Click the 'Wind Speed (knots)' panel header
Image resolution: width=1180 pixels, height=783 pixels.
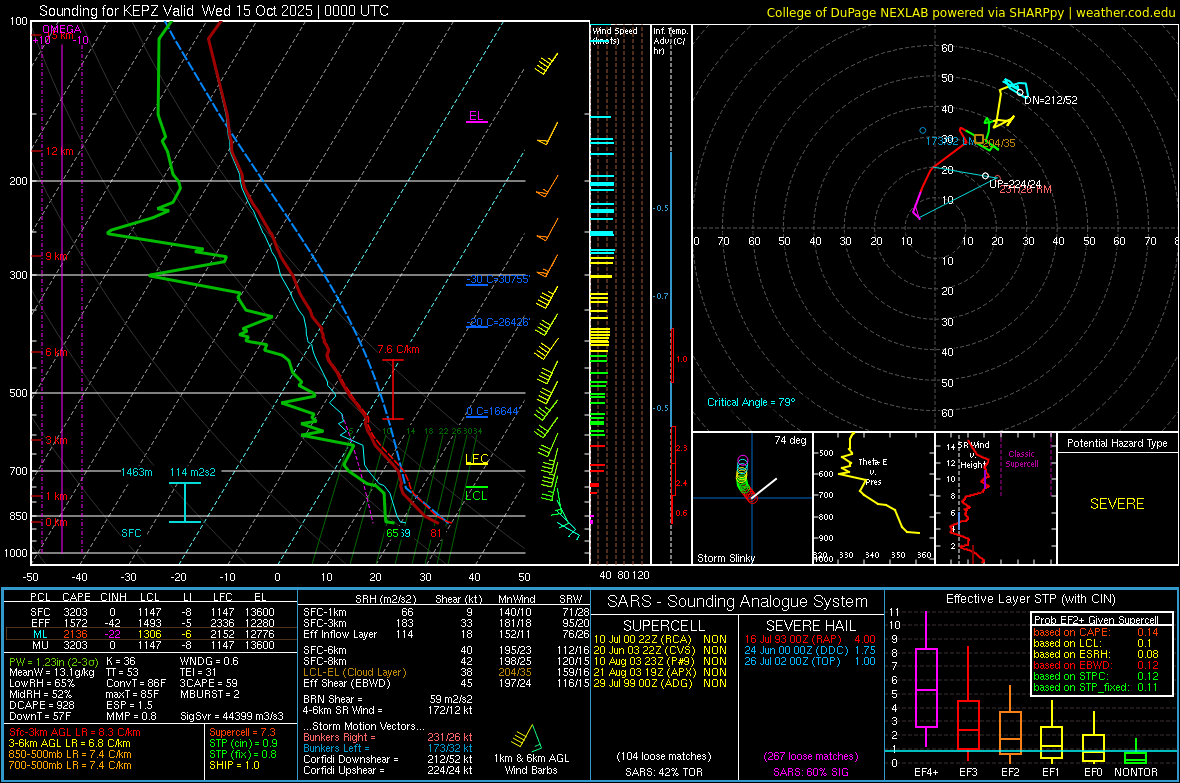(615, 35)
